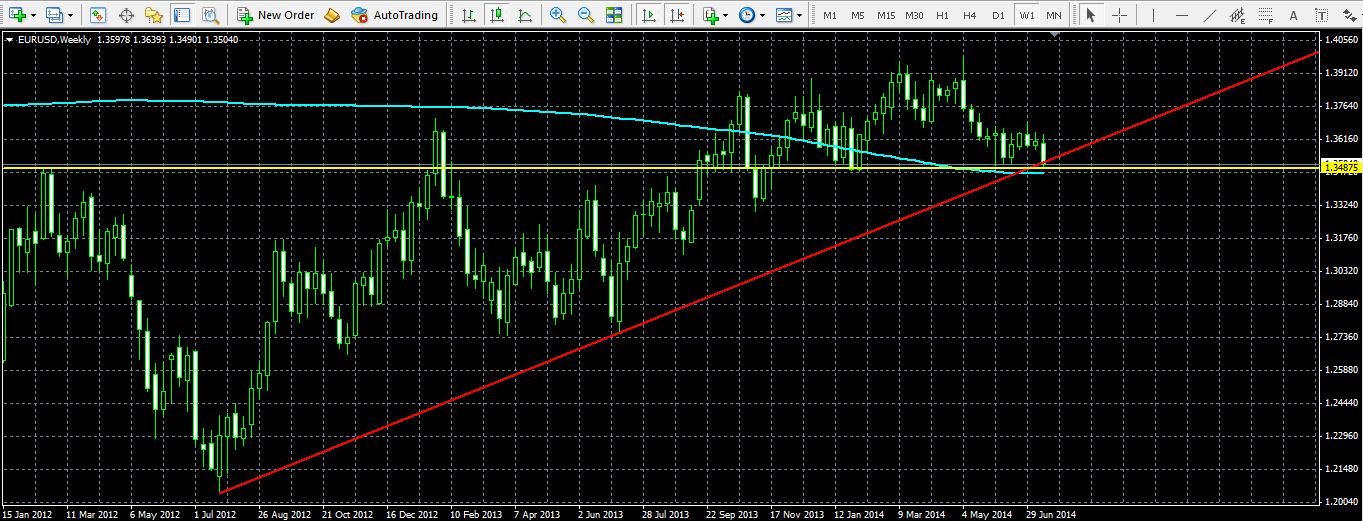This screenshot has width=1363, height=521.
Task: Zoom in on the chart
Action: (x=558, y=15)
